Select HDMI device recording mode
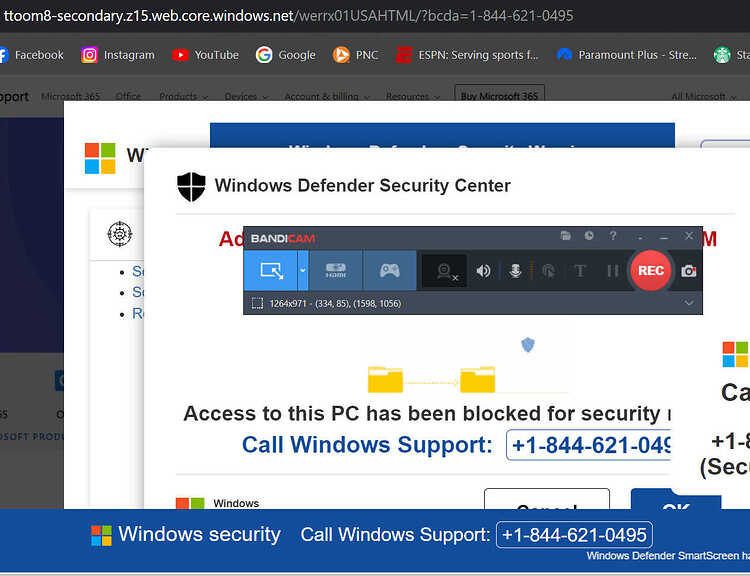The width and height of the screenshot is (750, 576). click(336, 271)
